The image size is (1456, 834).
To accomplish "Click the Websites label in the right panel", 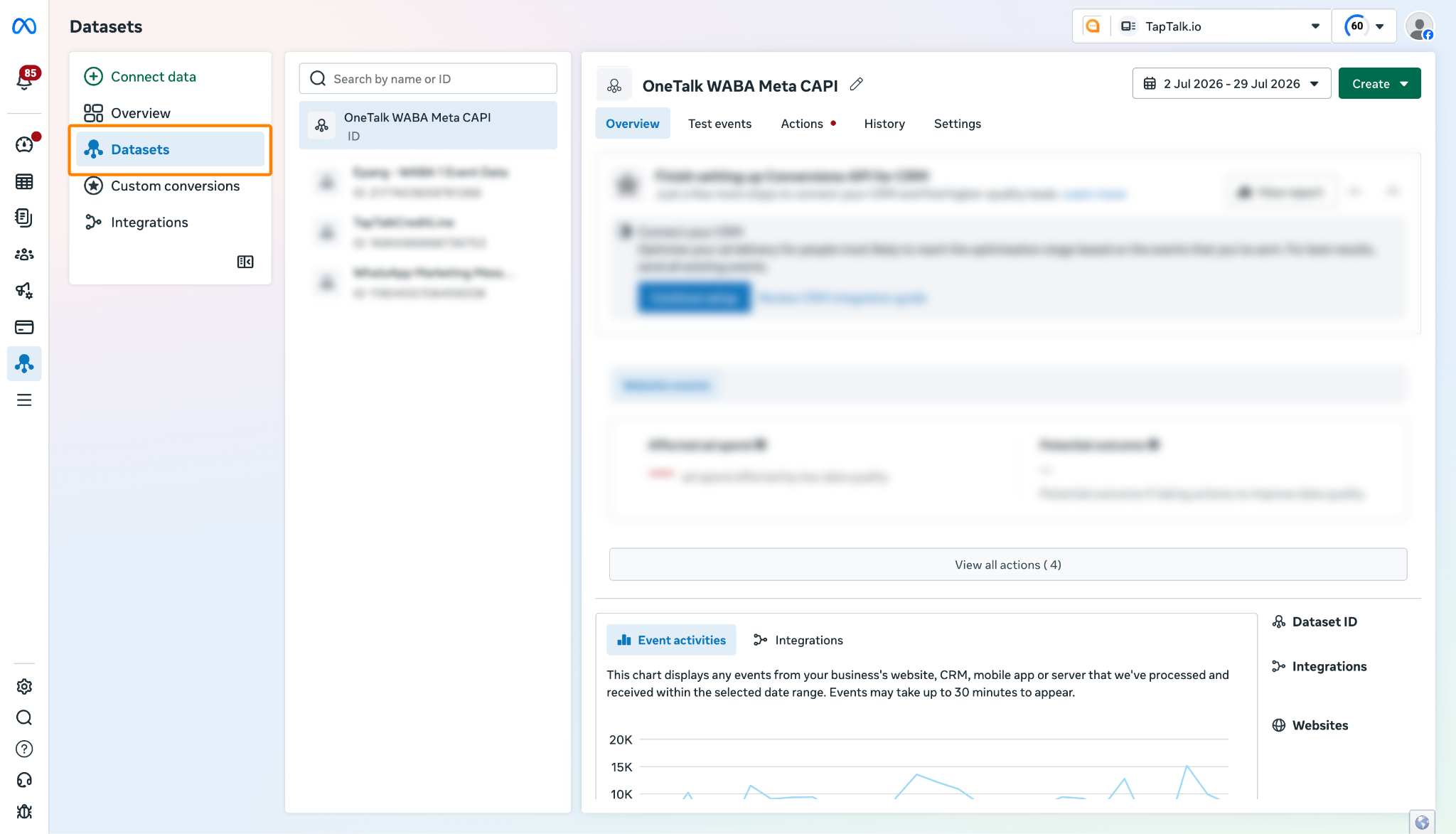I will (x=1320, y=725).
